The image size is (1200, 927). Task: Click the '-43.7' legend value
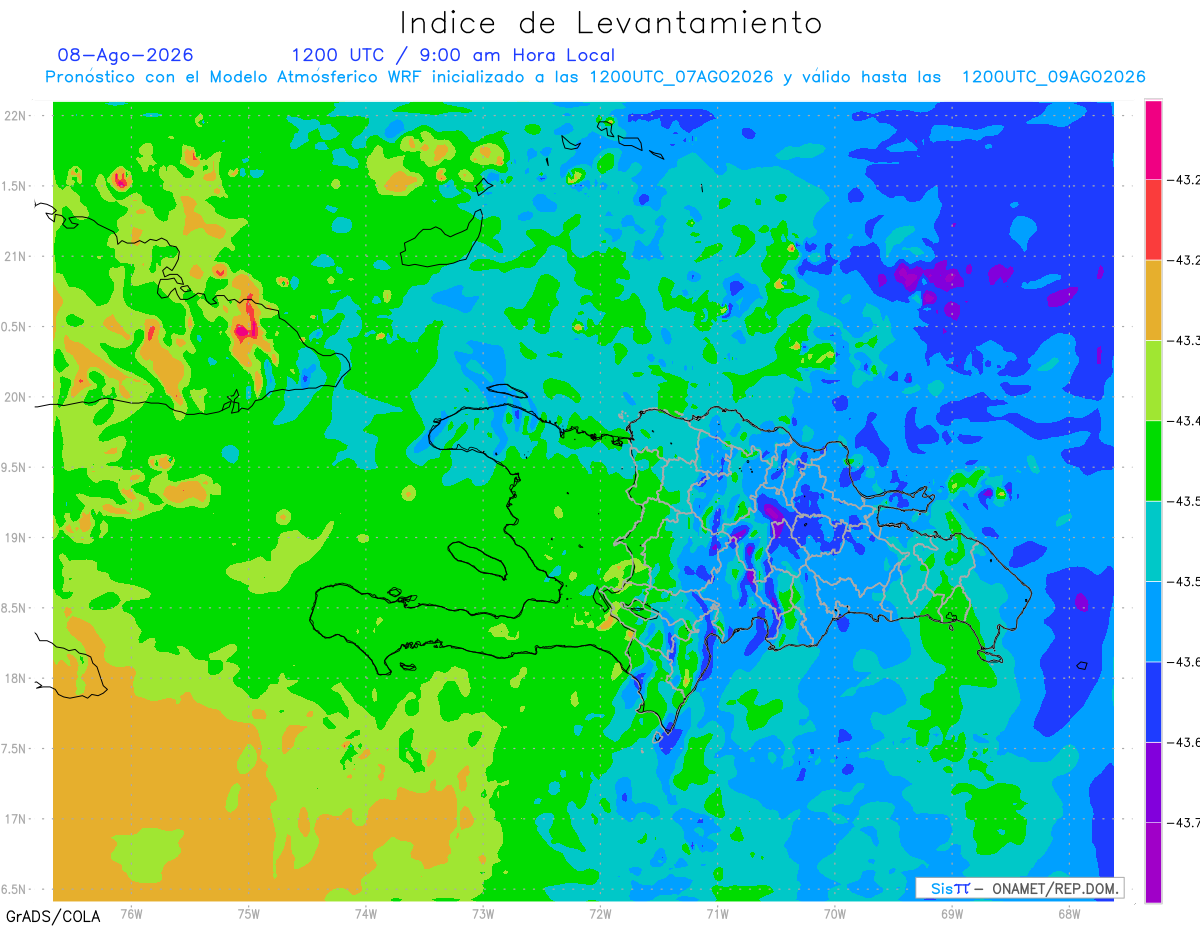click(1183, 822)
